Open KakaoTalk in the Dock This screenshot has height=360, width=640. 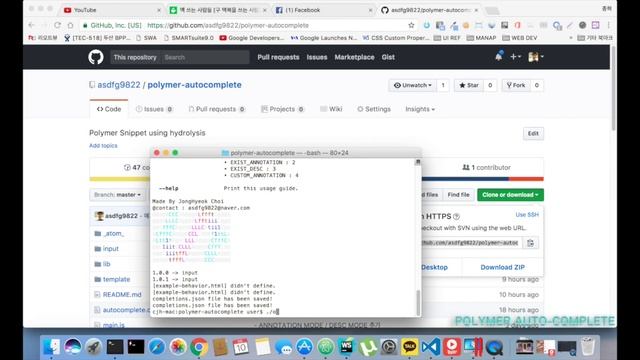(x=409, y=347)
